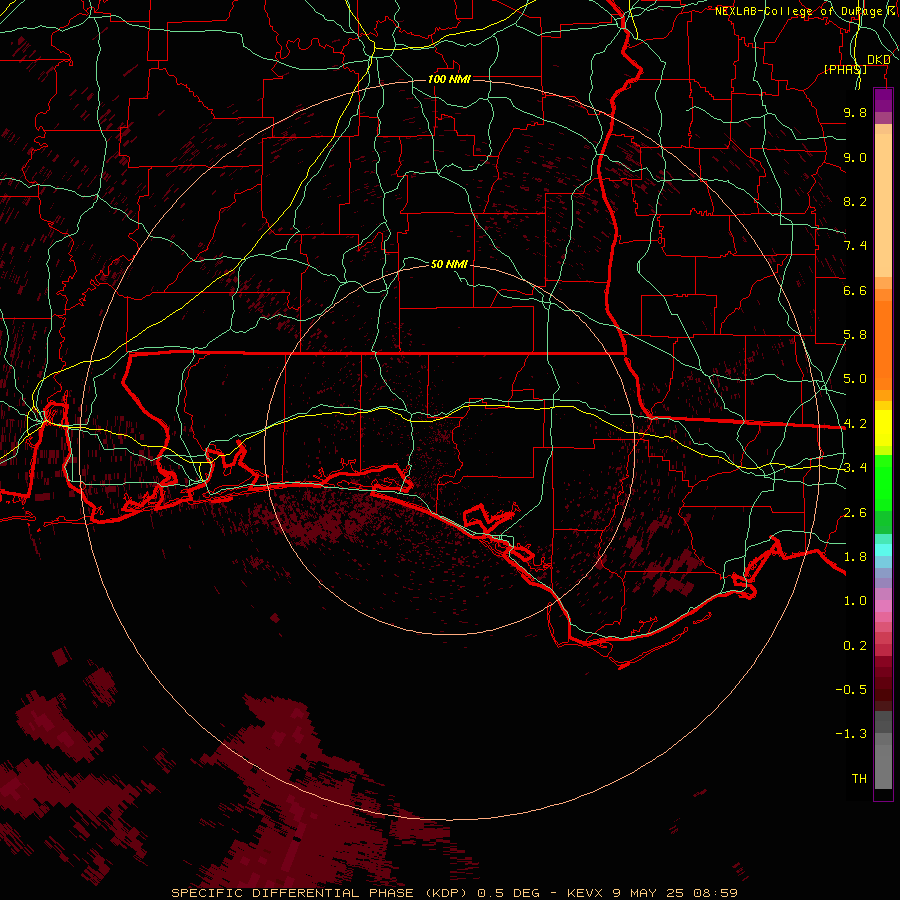
Task: Click the "NEXLAB-College of DuPage" credit text
Action: (x=800, y=11)
